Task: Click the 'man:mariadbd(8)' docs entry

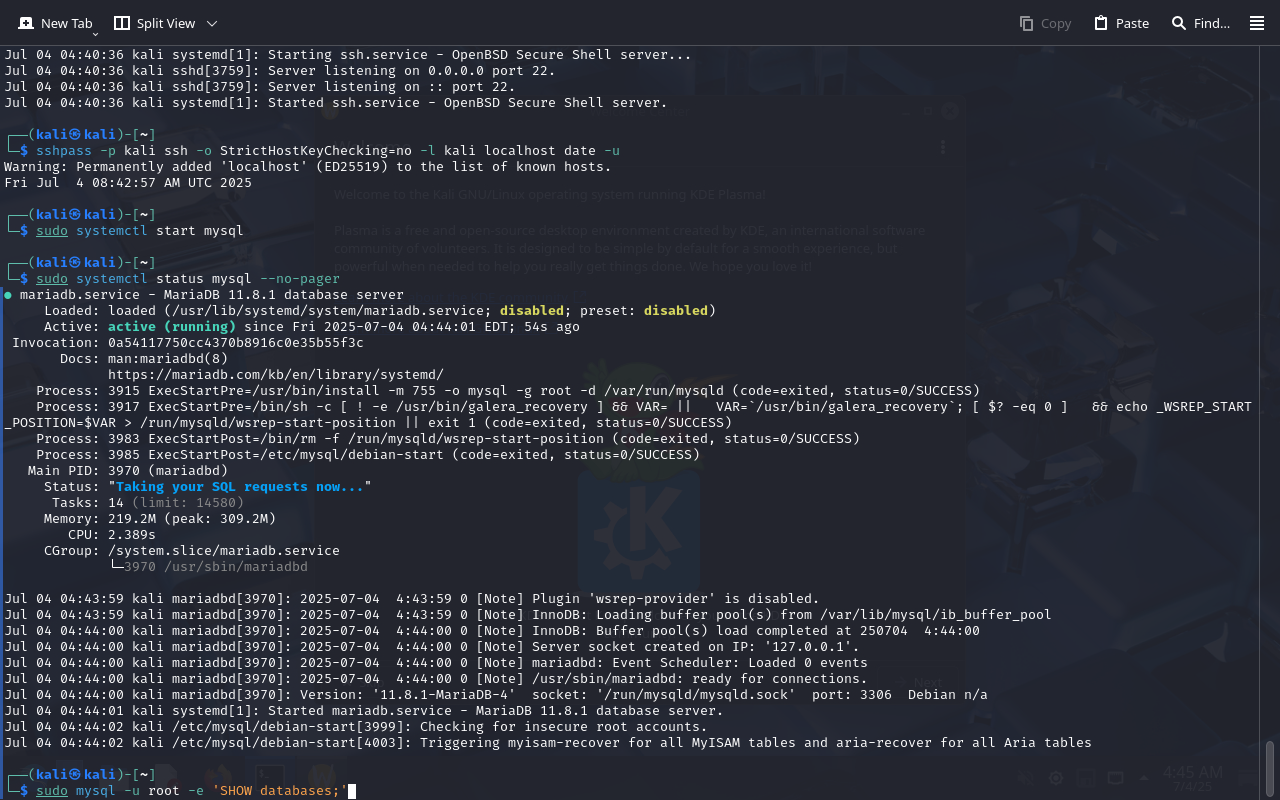Action: point(168,359)
